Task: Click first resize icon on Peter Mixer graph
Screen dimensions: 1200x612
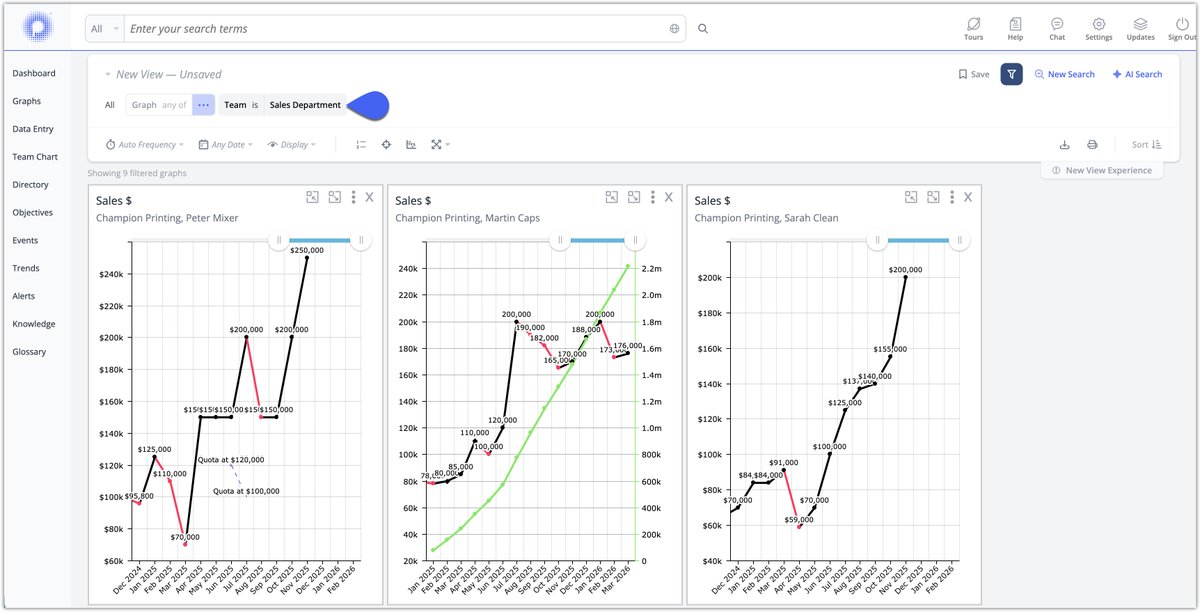Action: [313, 198]
